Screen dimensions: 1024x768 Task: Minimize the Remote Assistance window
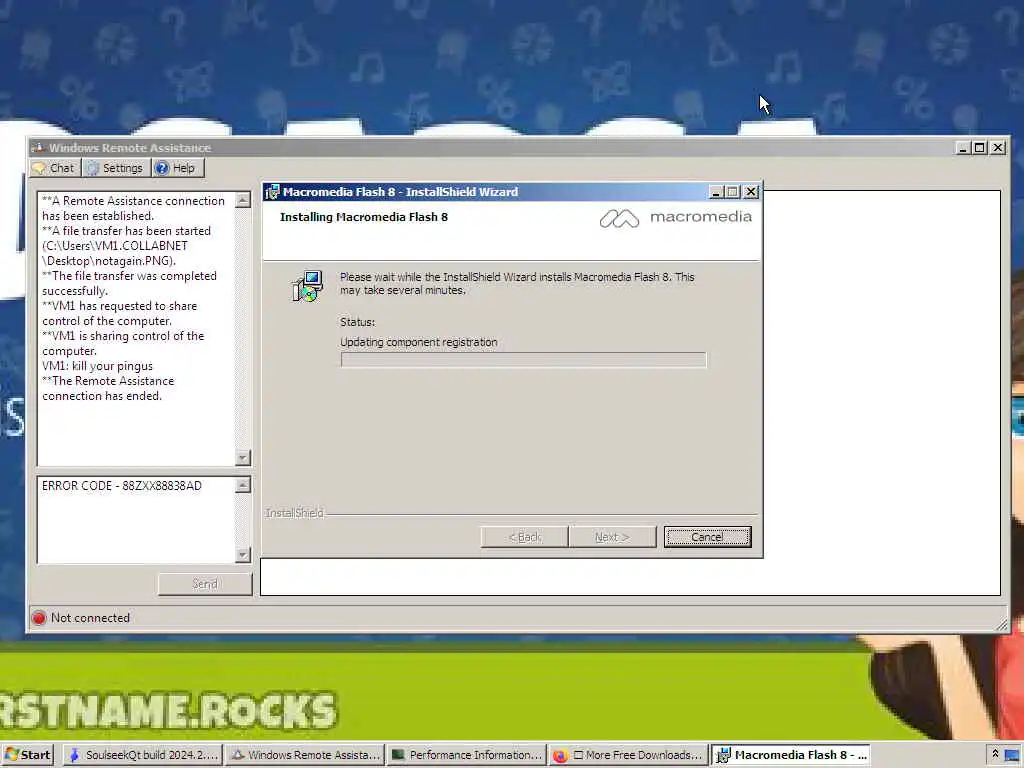(963, 148)
